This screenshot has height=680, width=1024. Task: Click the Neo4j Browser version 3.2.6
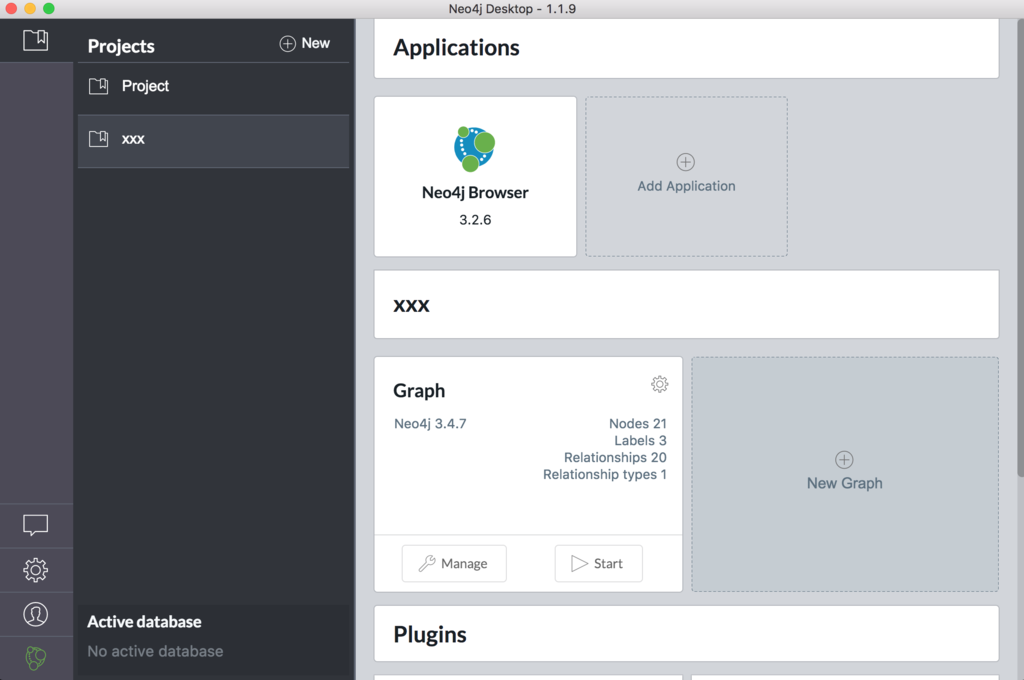[475, 220]
